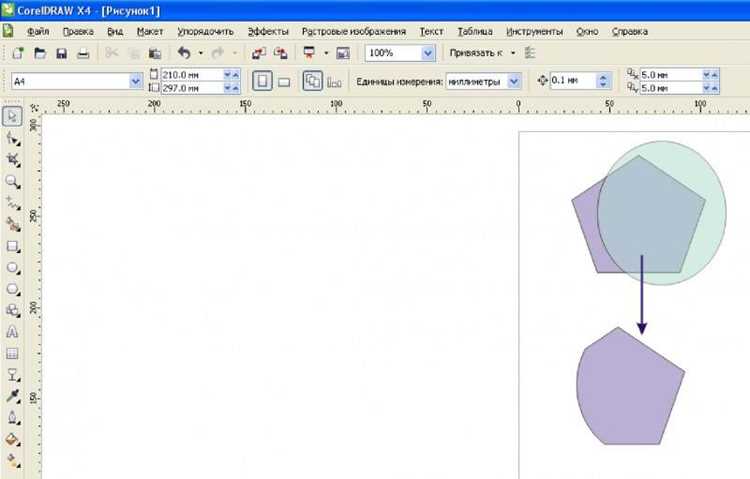Select the Rectangle tool
This screenshot has height=479, width=750.
(x=12, y=246)
